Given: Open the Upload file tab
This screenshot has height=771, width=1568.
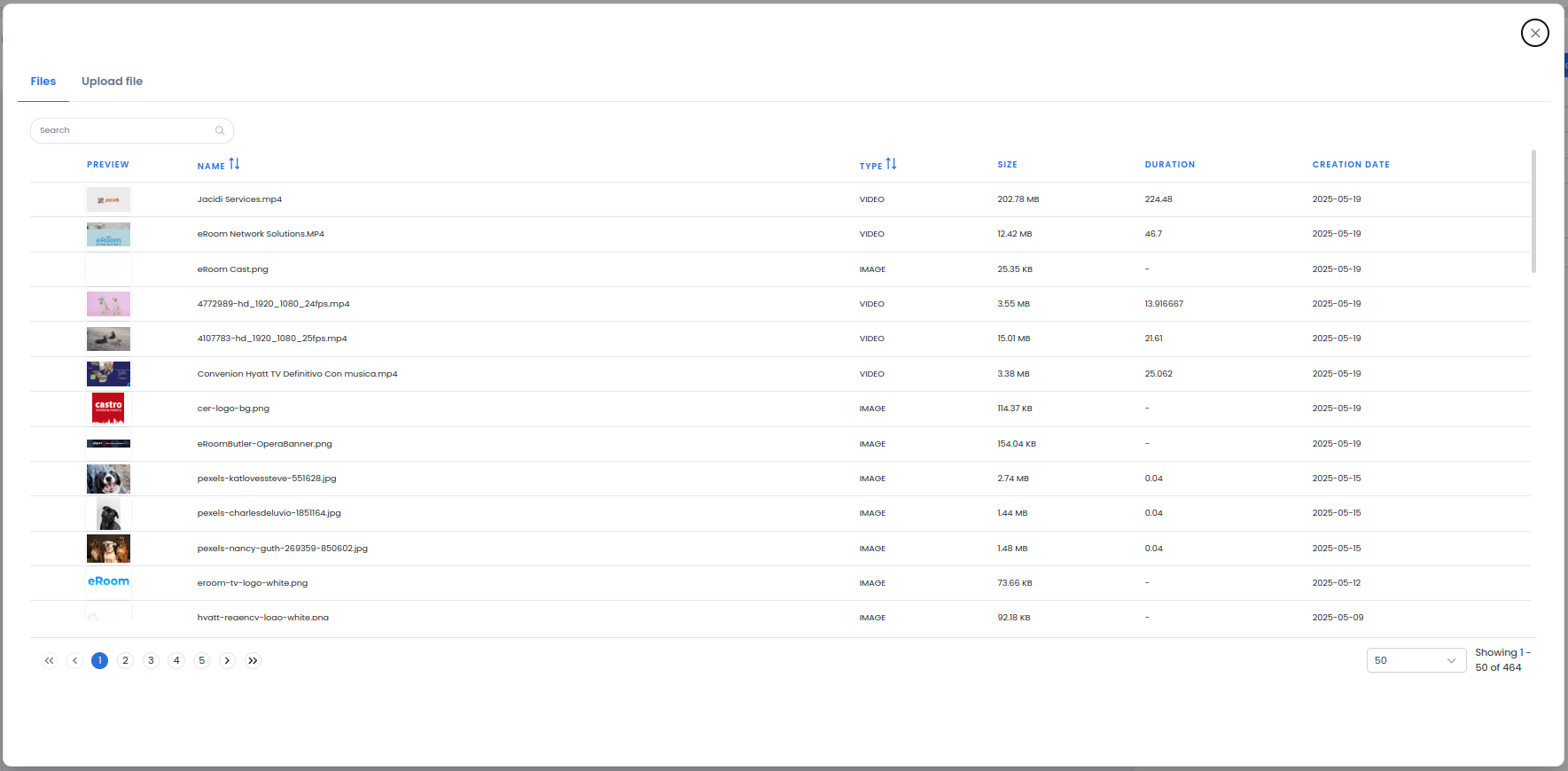Looking at the screenshot, I should tap(112, 82).
